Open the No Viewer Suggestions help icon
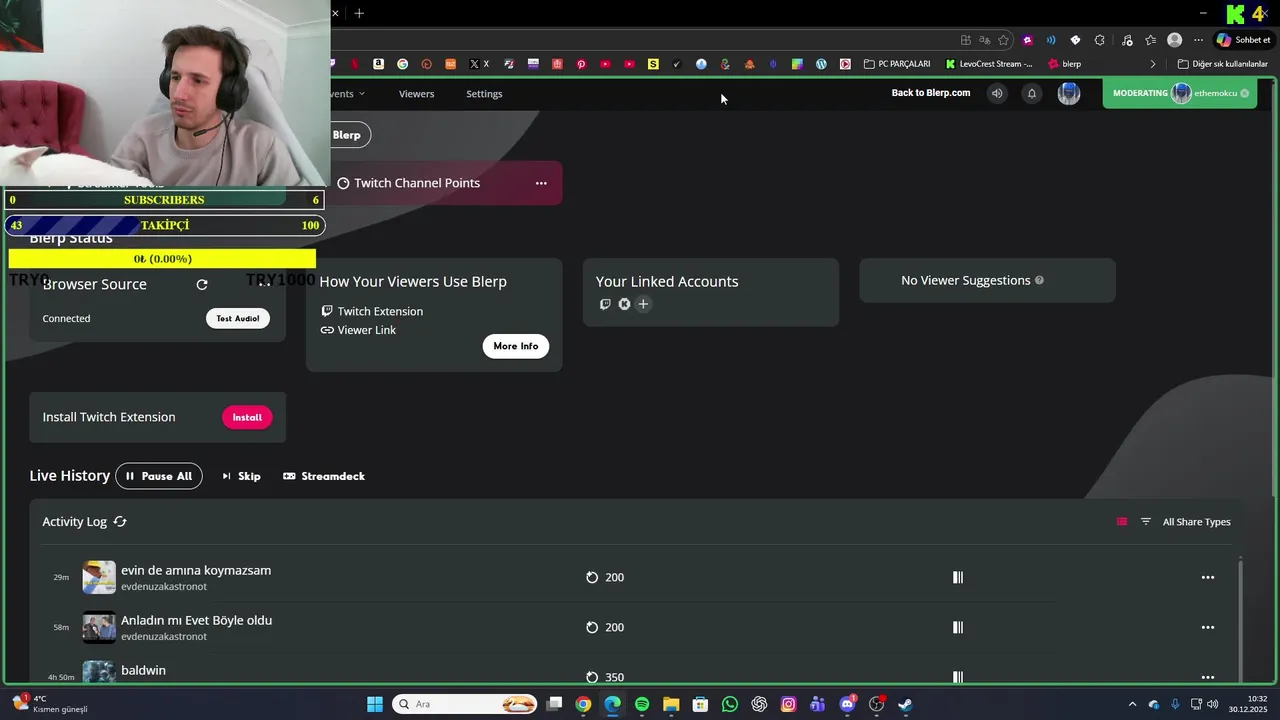Image resolution: width=1280 pixels, height=720 pixels. tap(1039, 280)
